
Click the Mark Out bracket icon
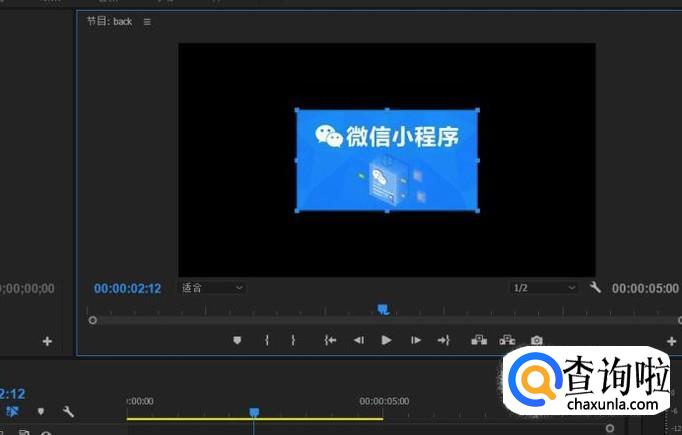pos(293,341)
